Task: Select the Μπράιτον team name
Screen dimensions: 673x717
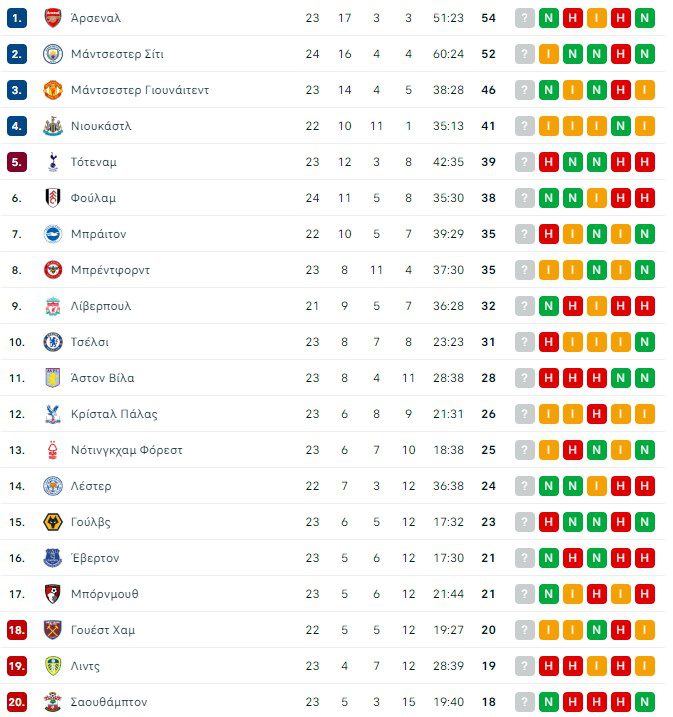Action: (98, 234)
